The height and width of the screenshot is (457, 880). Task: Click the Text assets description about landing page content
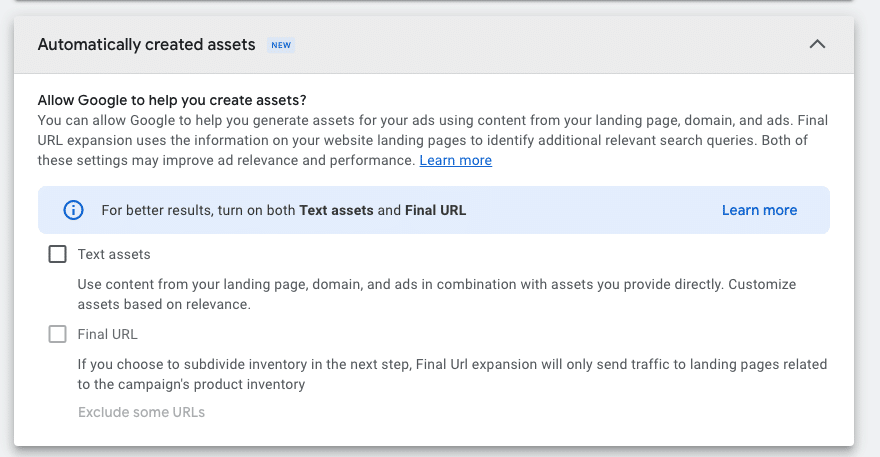pyautogui.click(x=437, y=294)
